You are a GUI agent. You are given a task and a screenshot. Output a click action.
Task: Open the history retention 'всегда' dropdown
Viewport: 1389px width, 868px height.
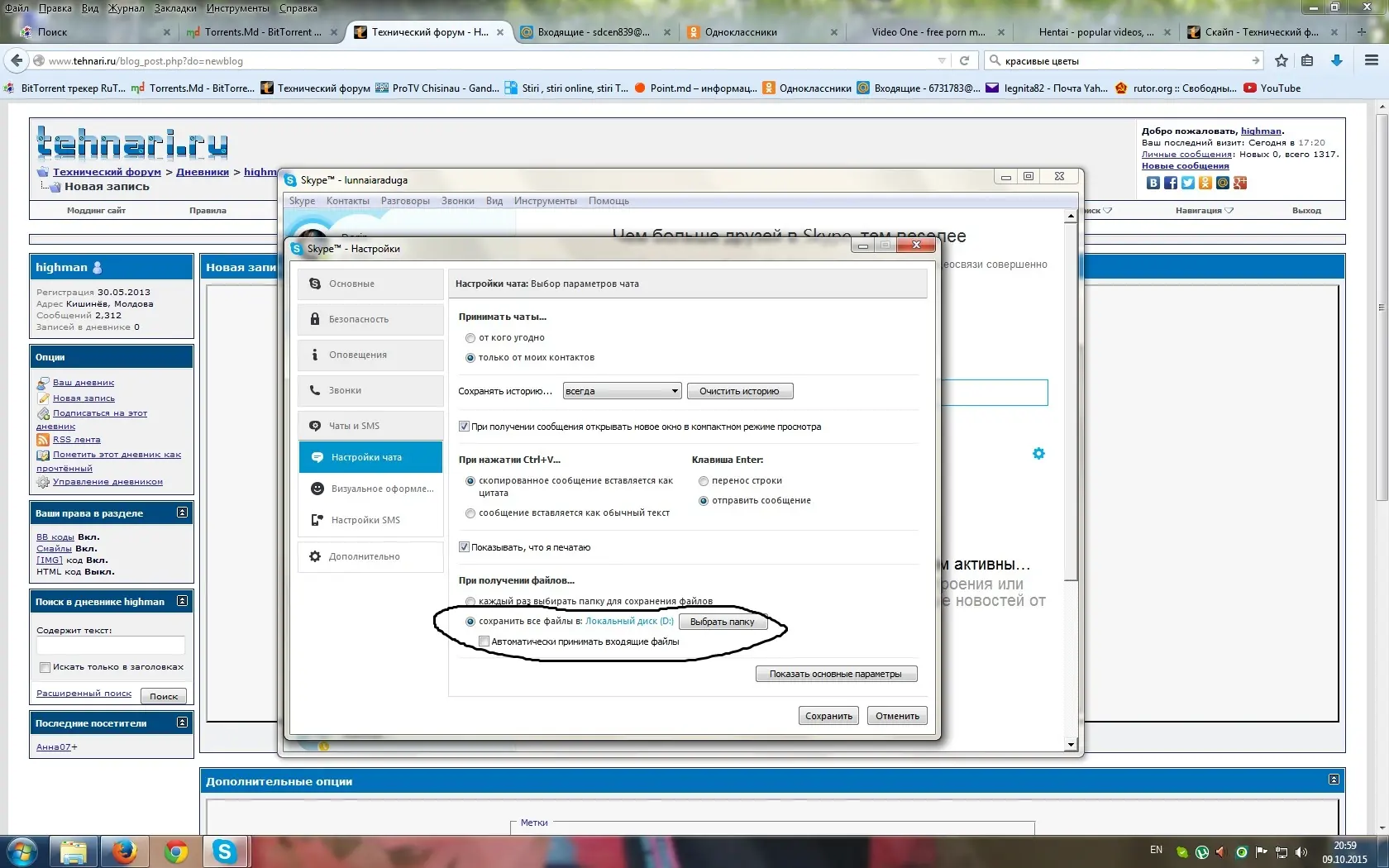[x=622, y=391]
